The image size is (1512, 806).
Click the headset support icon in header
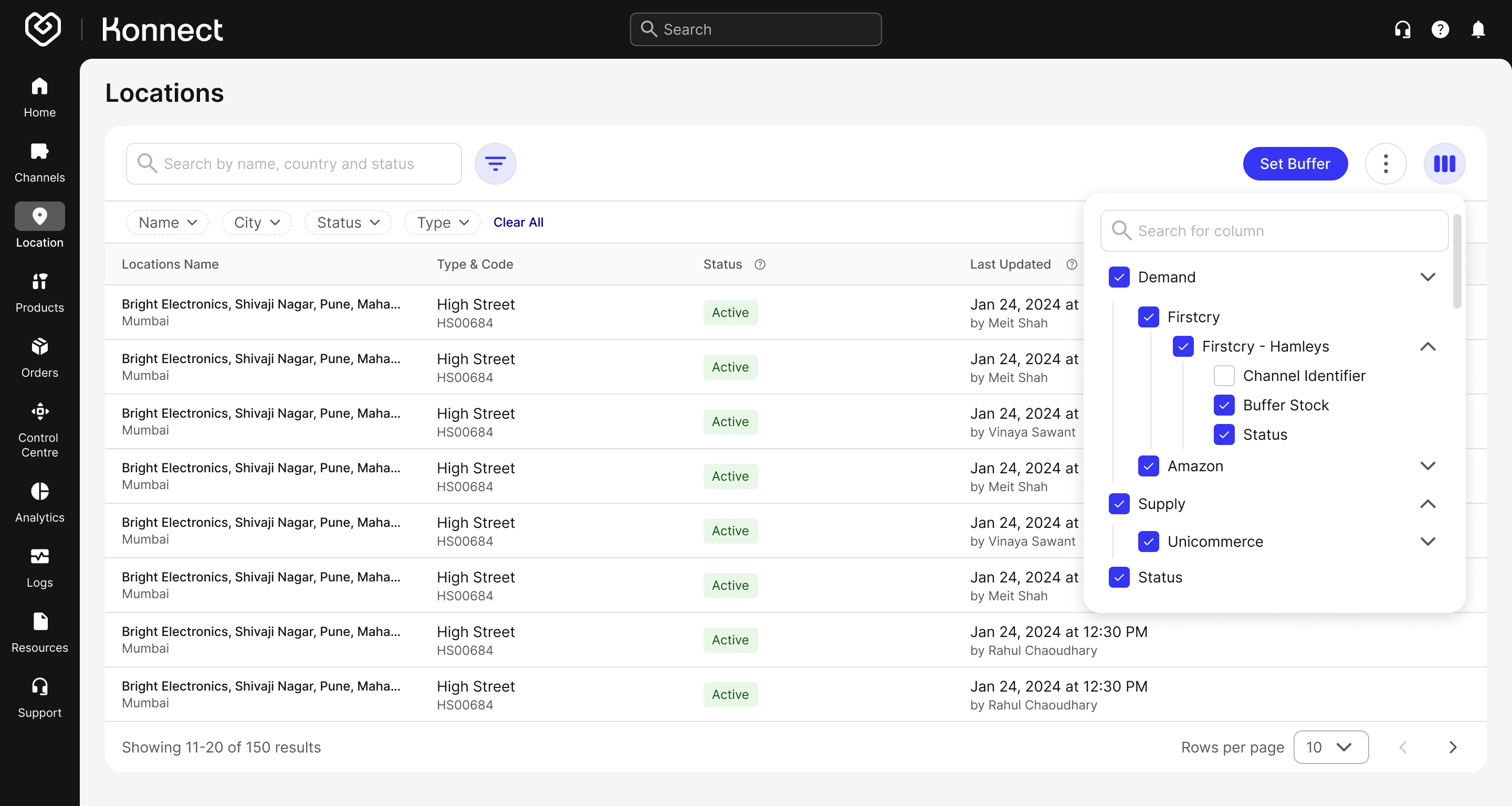1402,29
